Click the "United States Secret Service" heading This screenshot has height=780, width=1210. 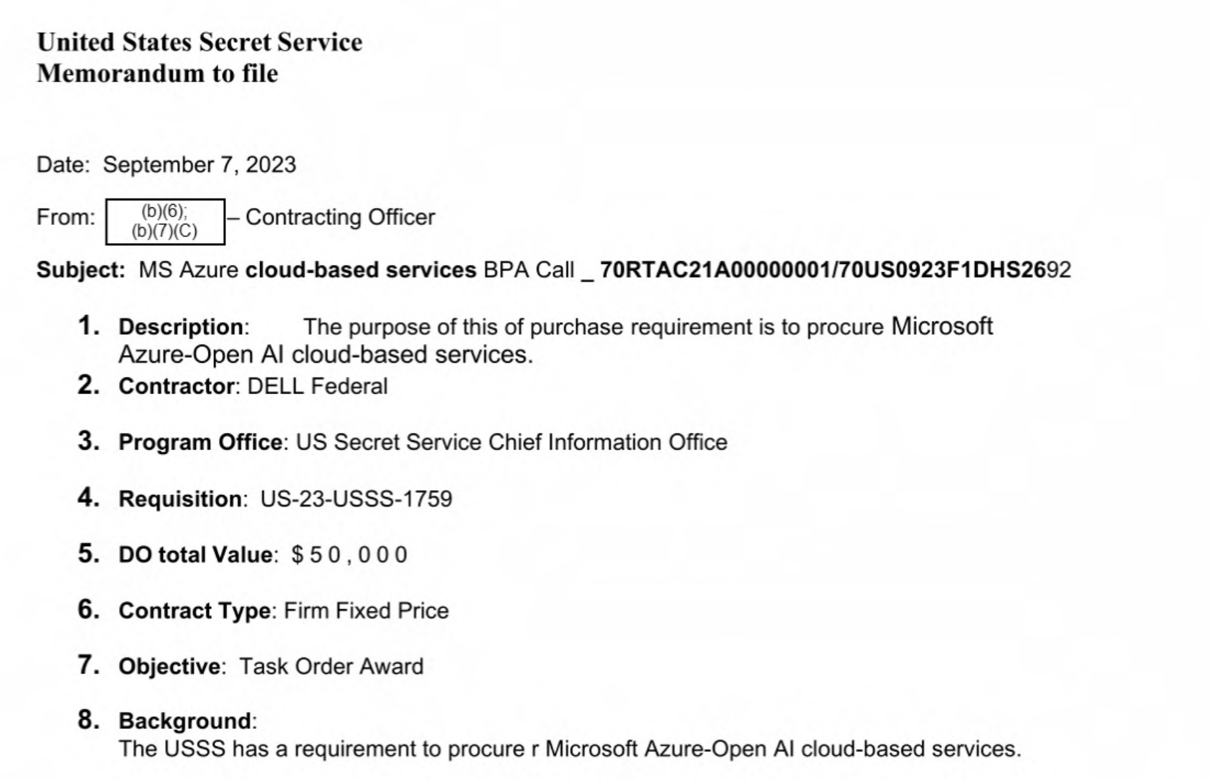[x=199, y=42]
